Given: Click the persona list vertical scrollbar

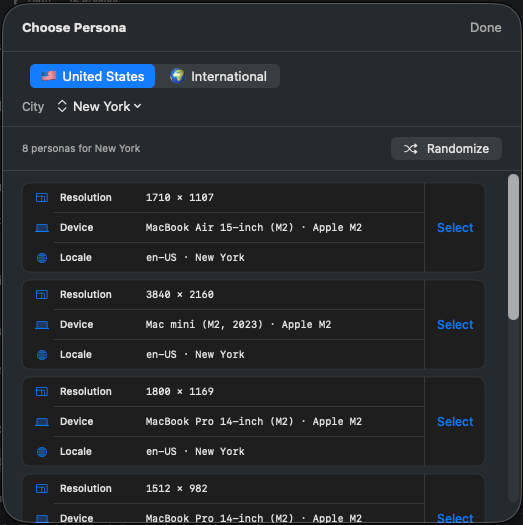Looking at the screenshot, I should (513, 247).
